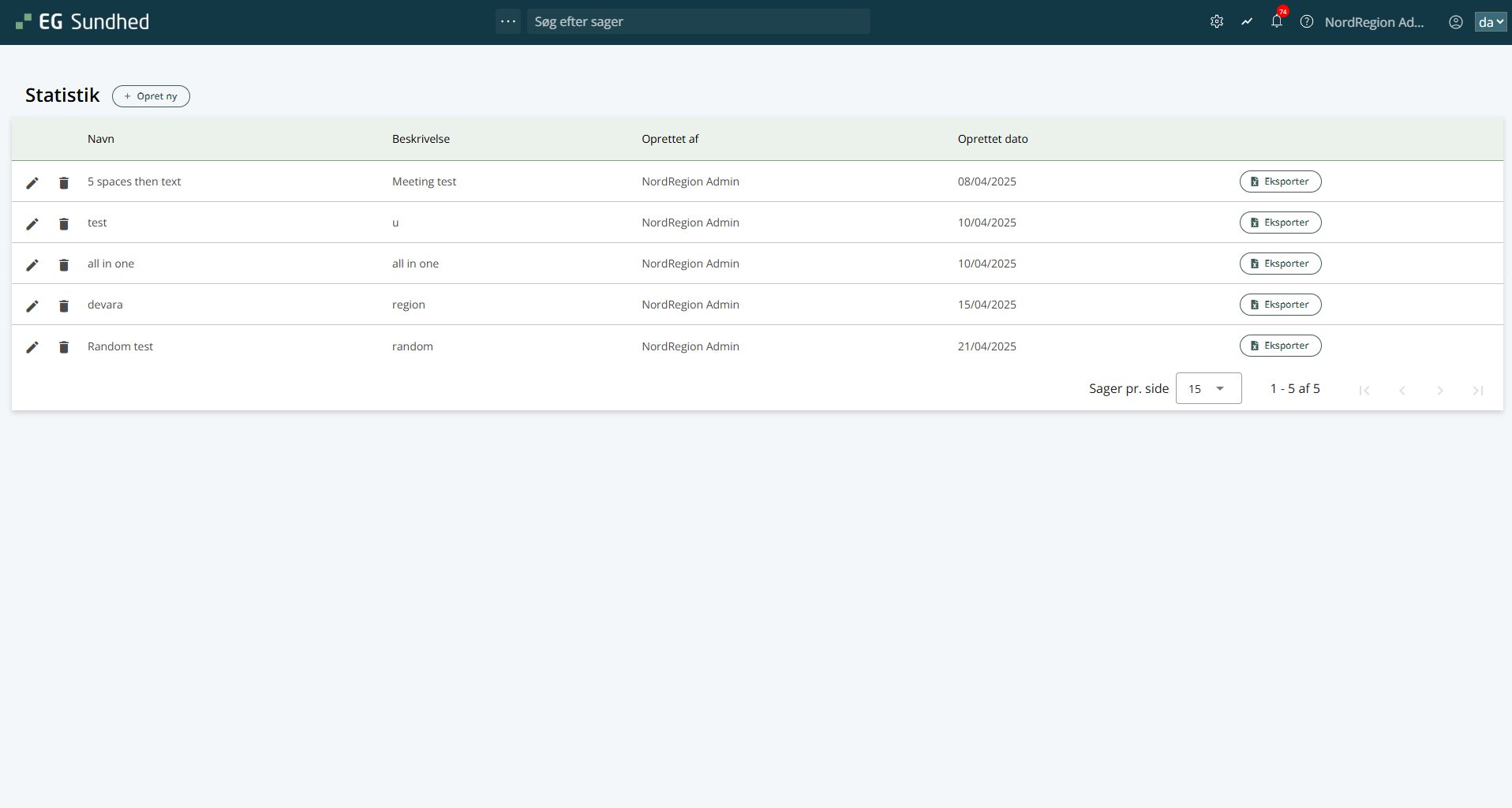Open the user profile icon
The height and width of the screenshot is (808, 1512).
tap(1456, 22)
